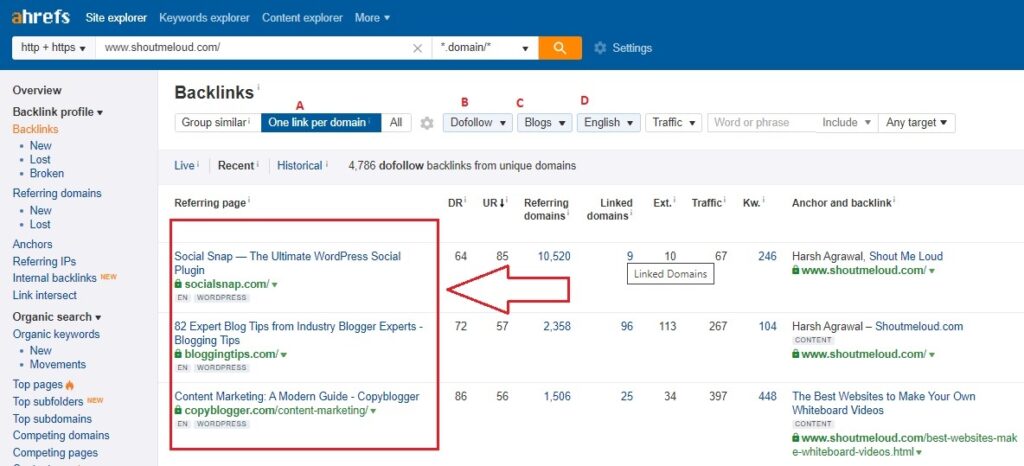Open Link intersect in sidebar
Image resolution: width=1024 pixels, height=466 pixels.
44,295
